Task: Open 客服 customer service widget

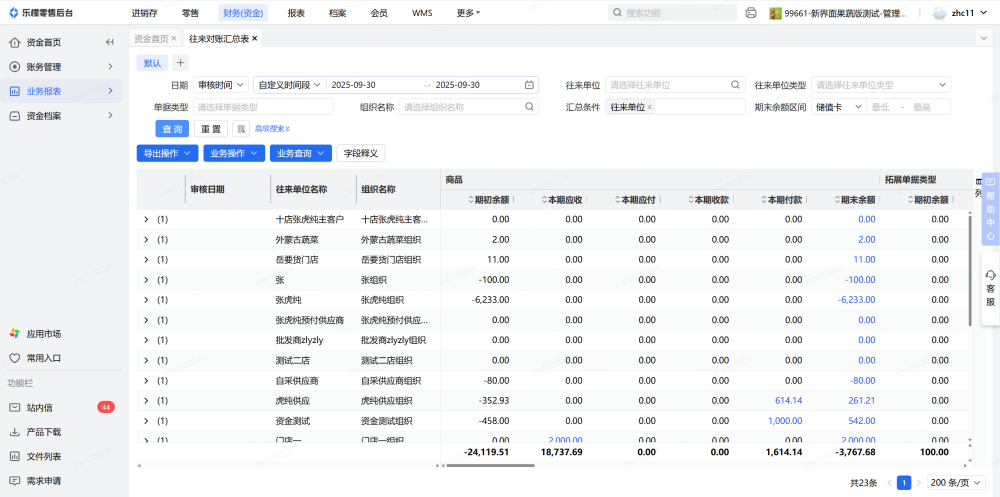Action: (x=990, y=288)
